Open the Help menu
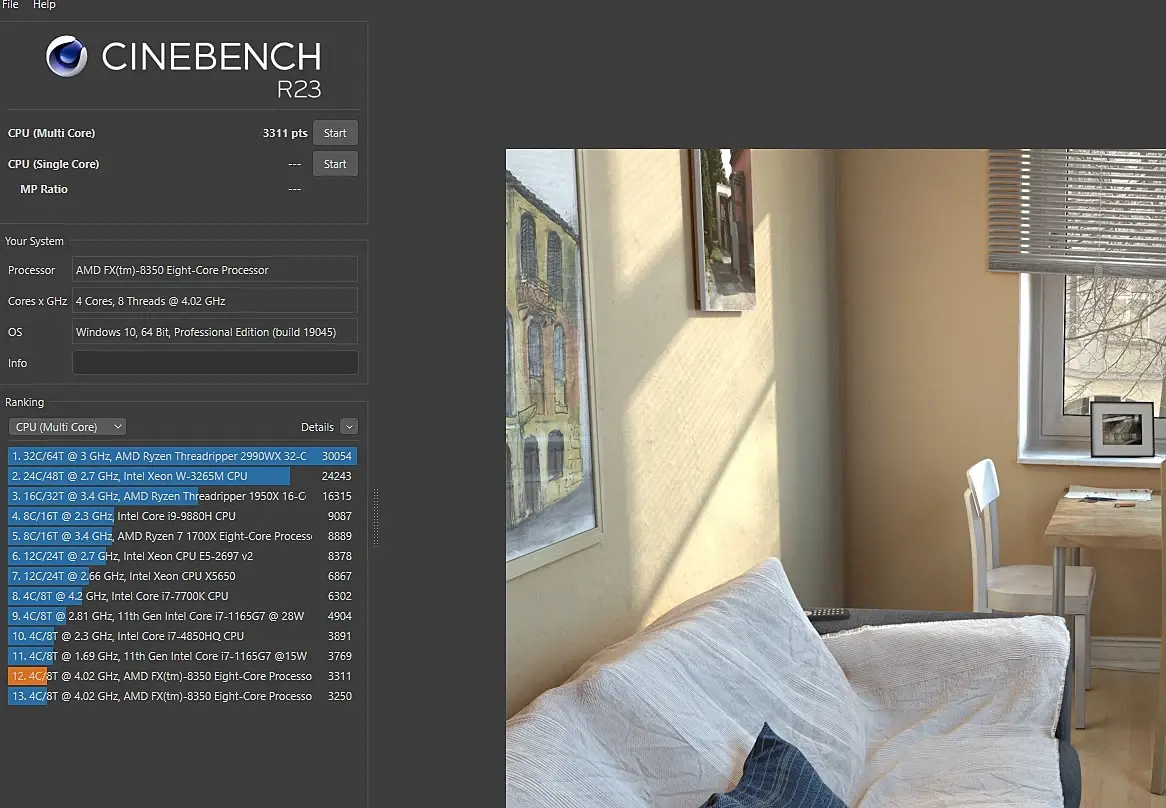This screenshot has width=1166, height=808. pos(44,4)
